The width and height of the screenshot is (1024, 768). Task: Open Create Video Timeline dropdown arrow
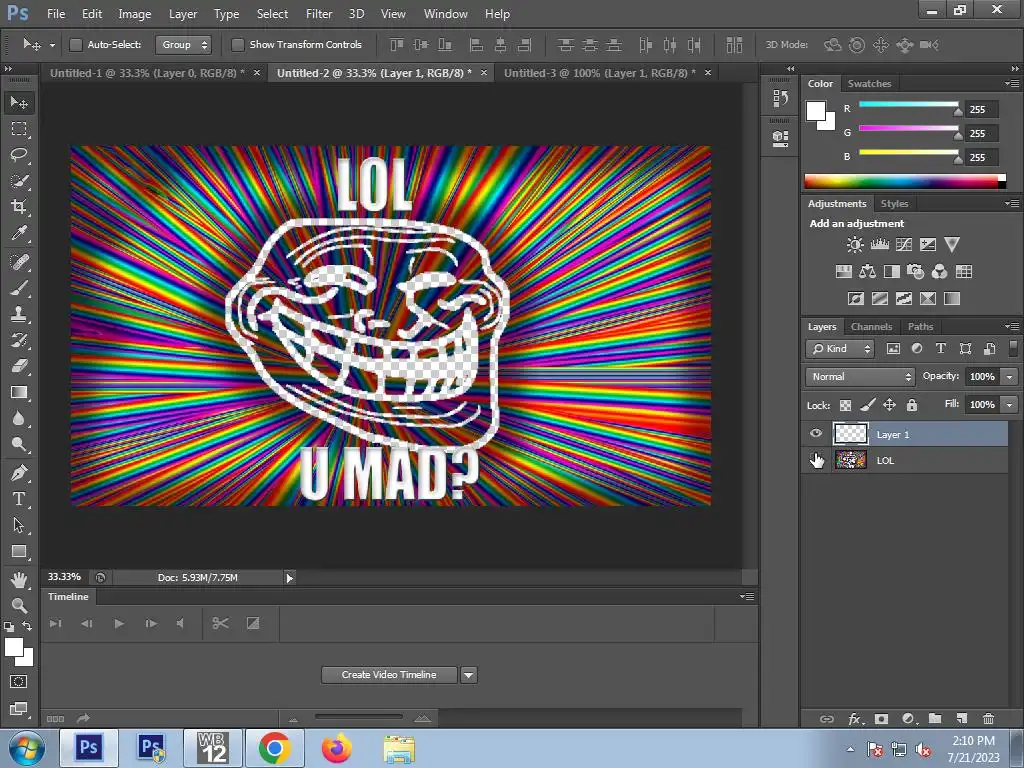[x=469, y=675]
